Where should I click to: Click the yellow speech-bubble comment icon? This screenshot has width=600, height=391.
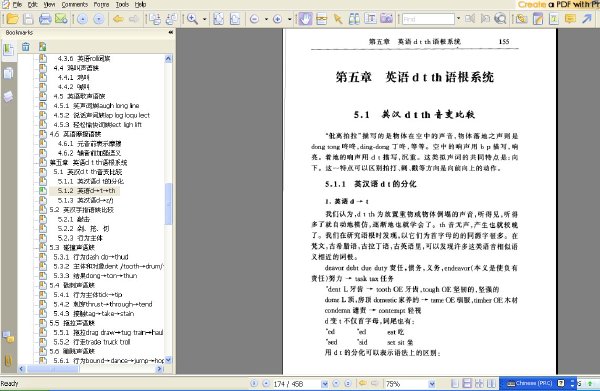click(x=571, y=19)
